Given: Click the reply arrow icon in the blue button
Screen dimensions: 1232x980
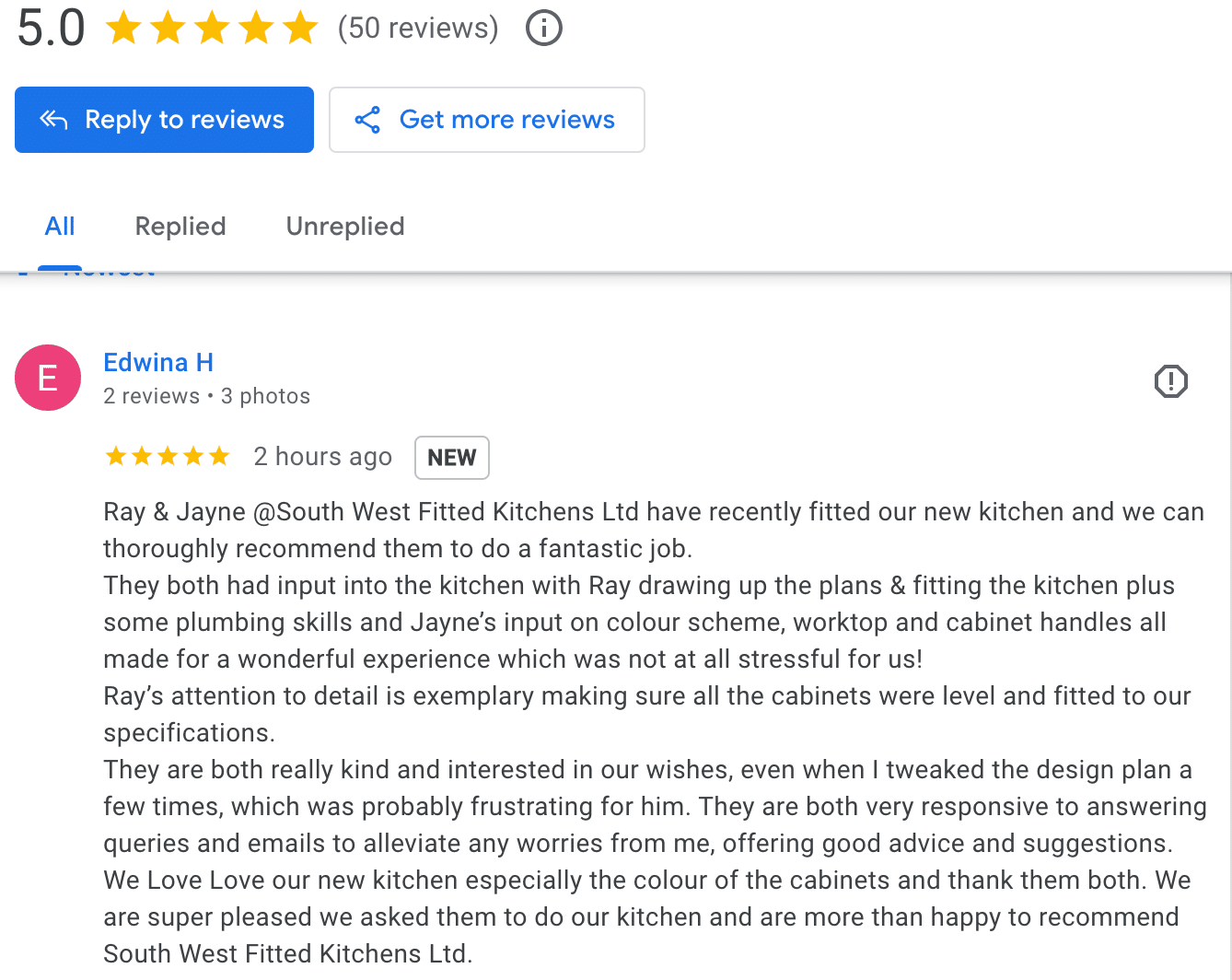Looking at the screenshot, I should (53, 119).
